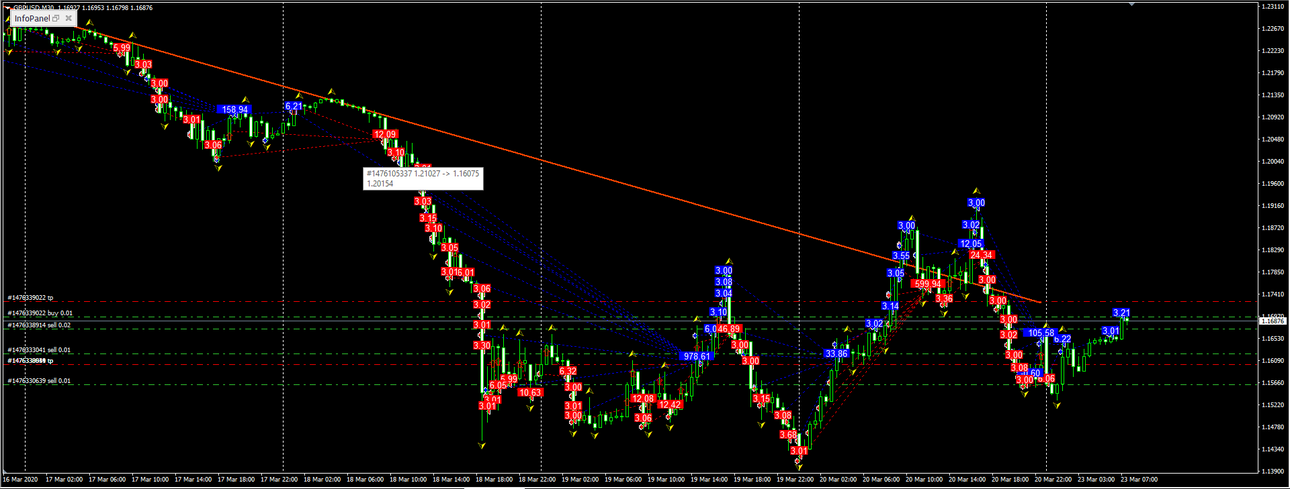
Task: Click the red 599.94 trade label
Action: (929, 284)
